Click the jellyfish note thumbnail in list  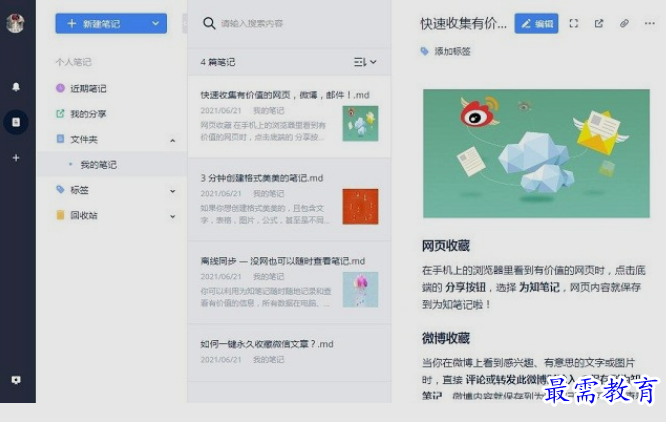[x=360, y=290]
